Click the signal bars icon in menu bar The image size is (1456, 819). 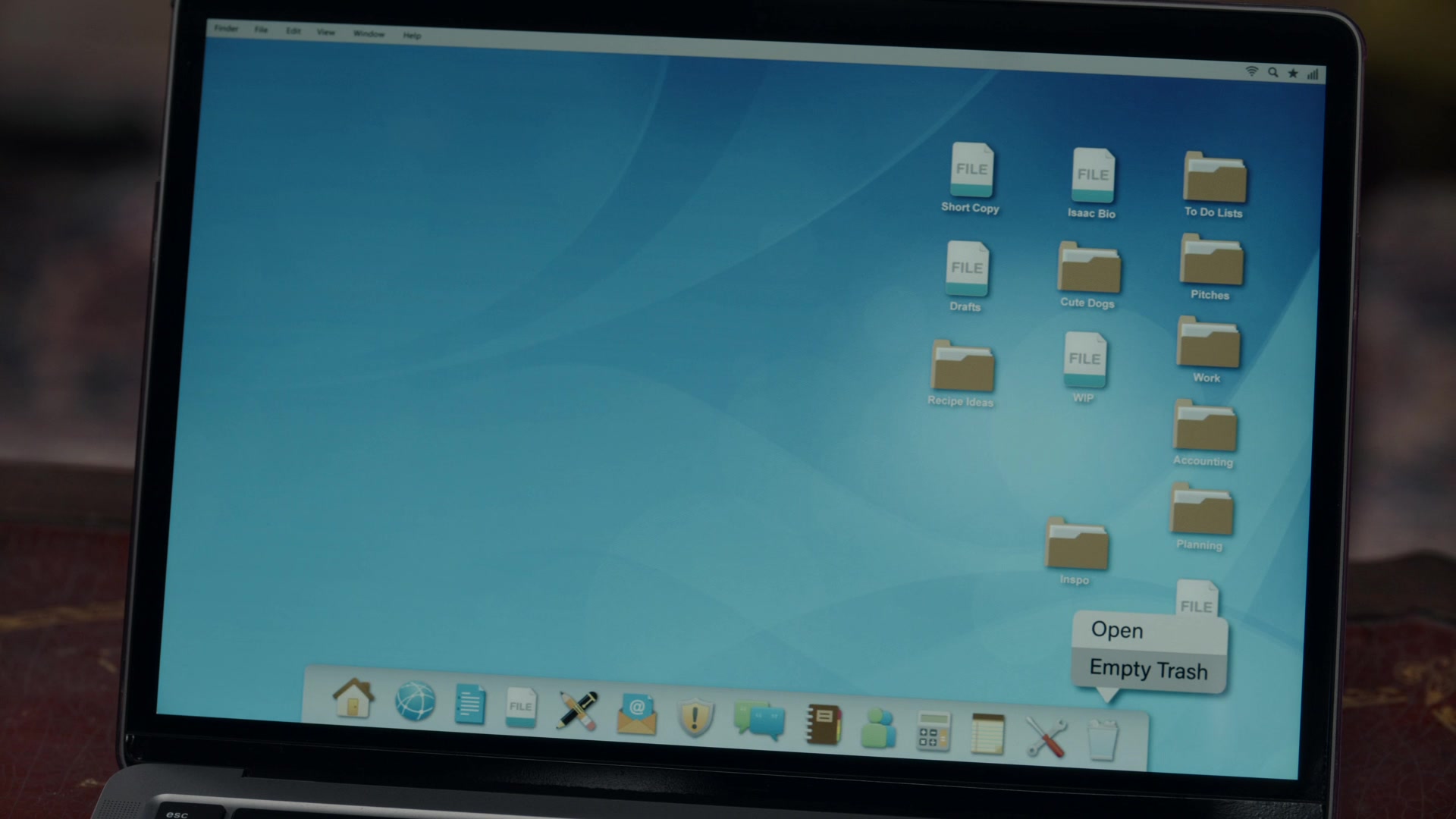(1313, 74)
